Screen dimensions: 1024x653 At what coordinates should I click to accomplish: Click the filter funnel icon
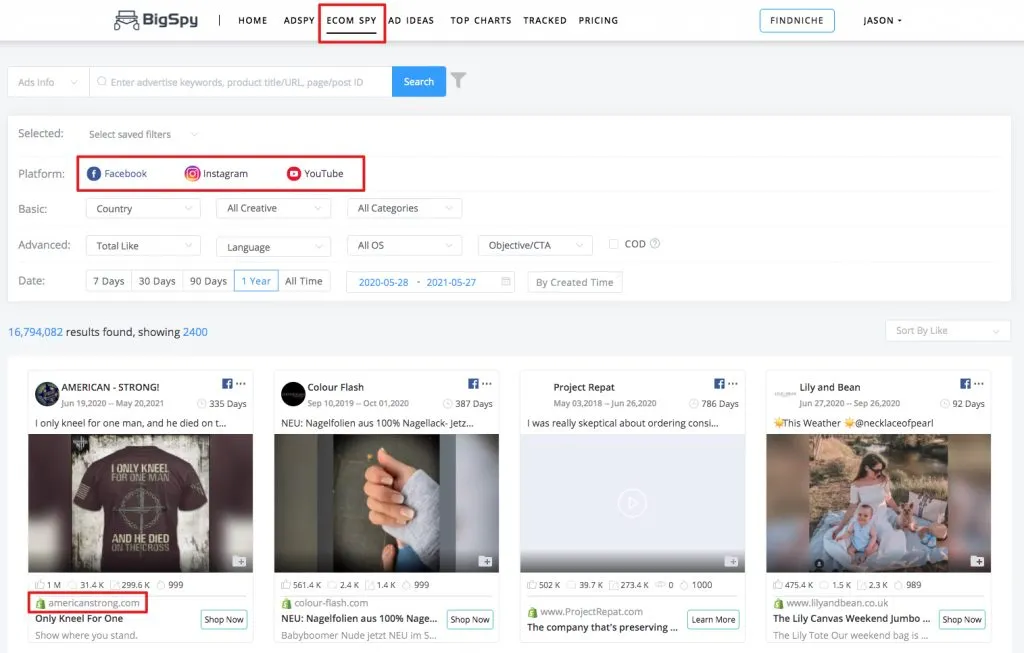click(x=458, y=81)
